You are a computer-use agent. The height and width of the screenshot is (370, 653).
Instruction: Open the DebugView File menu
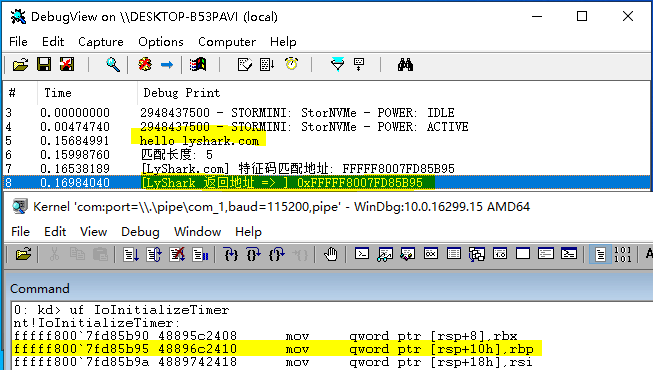pos(18,42)
